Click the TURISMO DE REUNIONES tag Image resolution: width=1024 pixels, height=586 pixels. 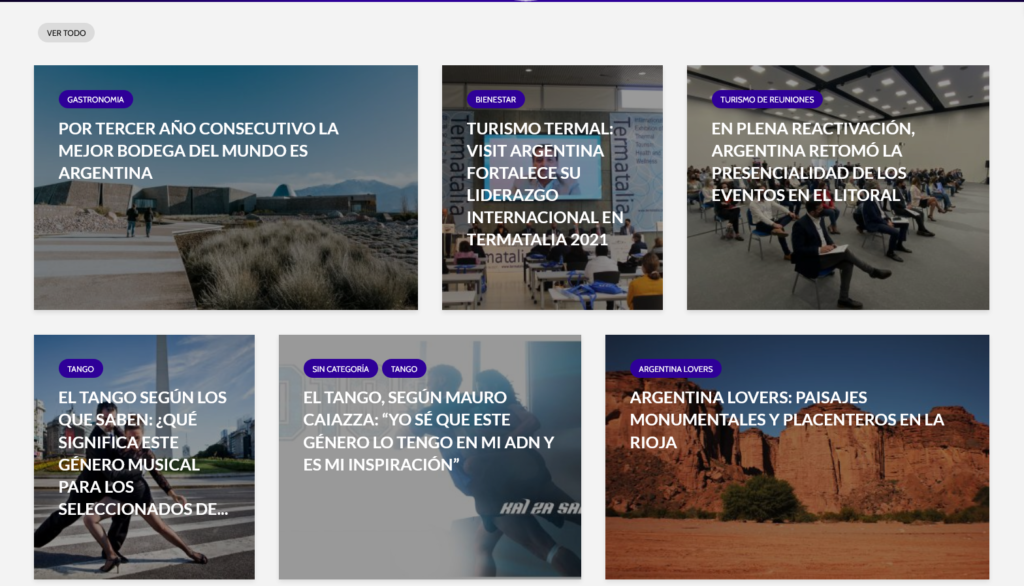point(767,100)
